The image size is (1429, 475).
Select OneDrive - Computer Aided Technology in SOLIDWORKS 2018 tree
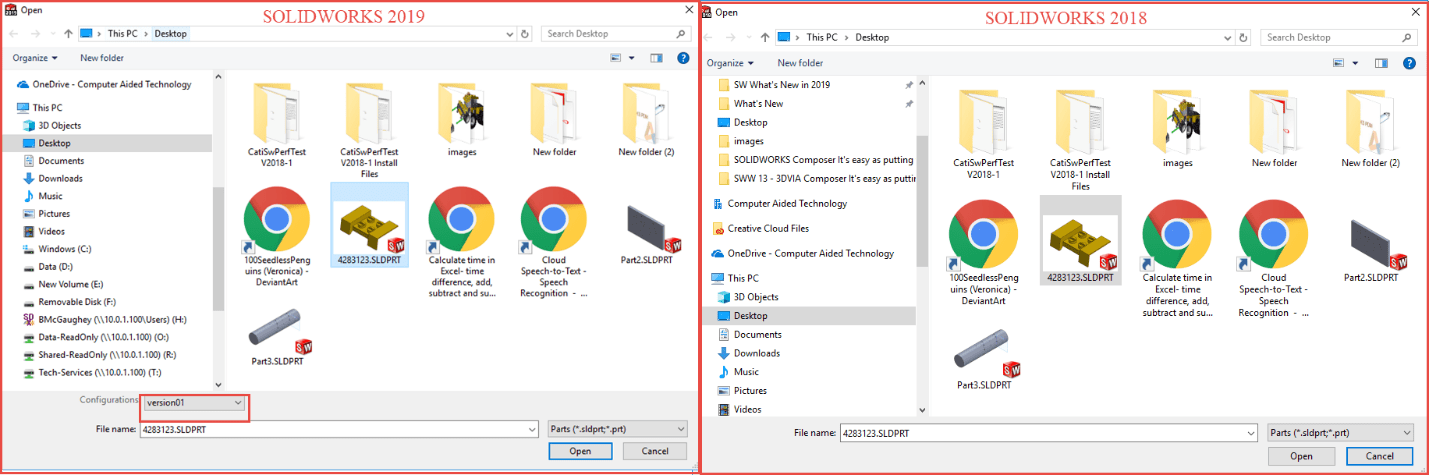(801, 253)
